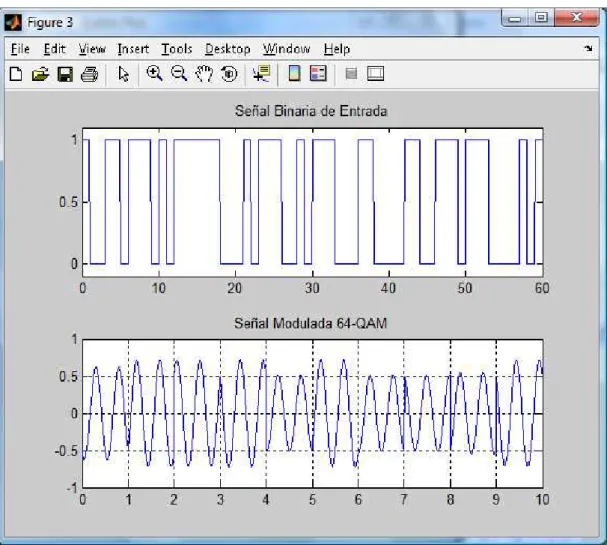Open the File menu
607x545 pixels.
20,49
